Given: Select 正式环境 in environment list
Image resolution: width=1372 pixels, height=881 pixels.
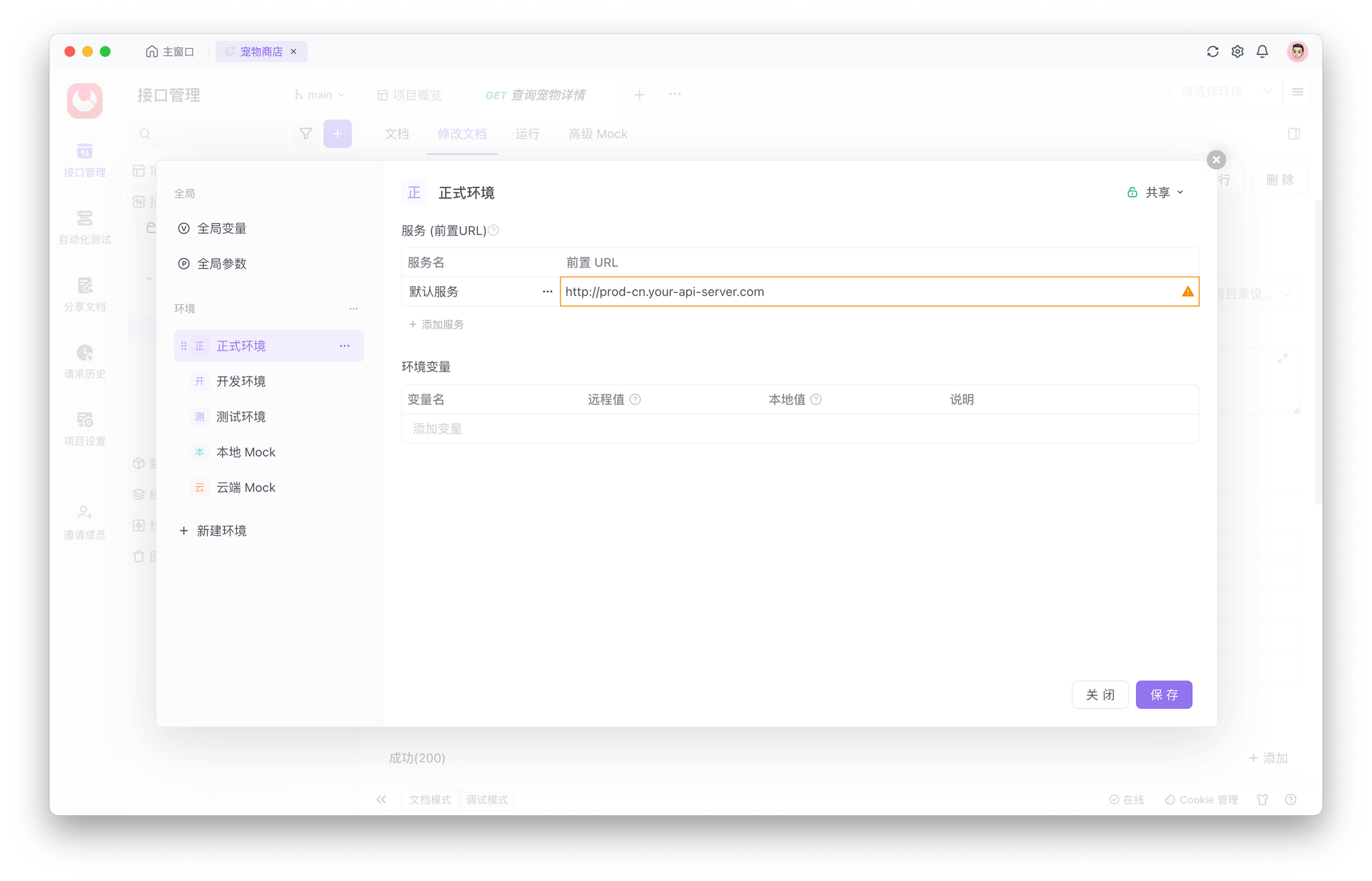Looking at the screenshot, I should click(269, 346).
